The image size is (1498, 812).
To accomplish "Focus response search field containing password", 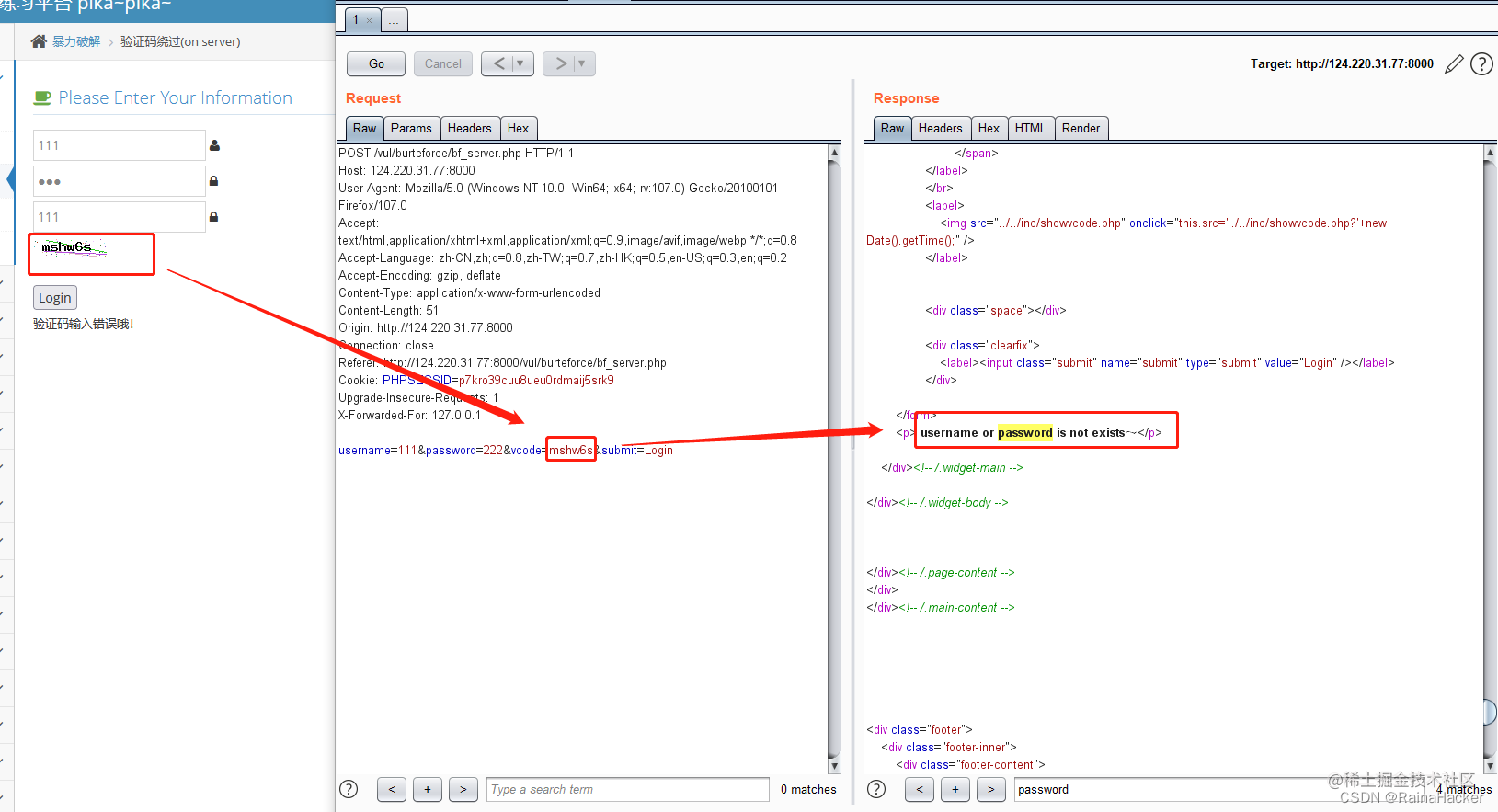I will [x=1223, y=789].
